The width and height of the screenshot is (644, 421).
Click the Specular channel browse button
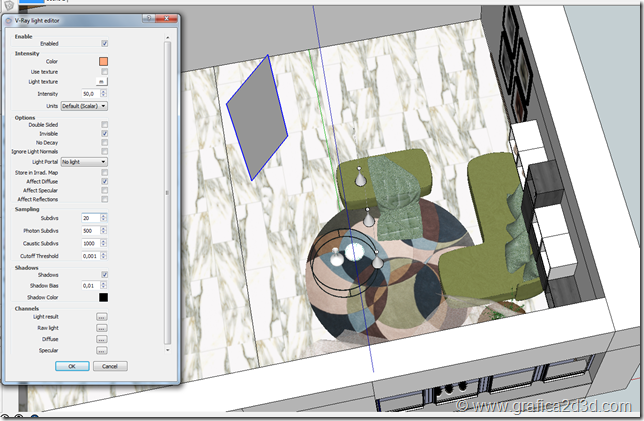101,351
